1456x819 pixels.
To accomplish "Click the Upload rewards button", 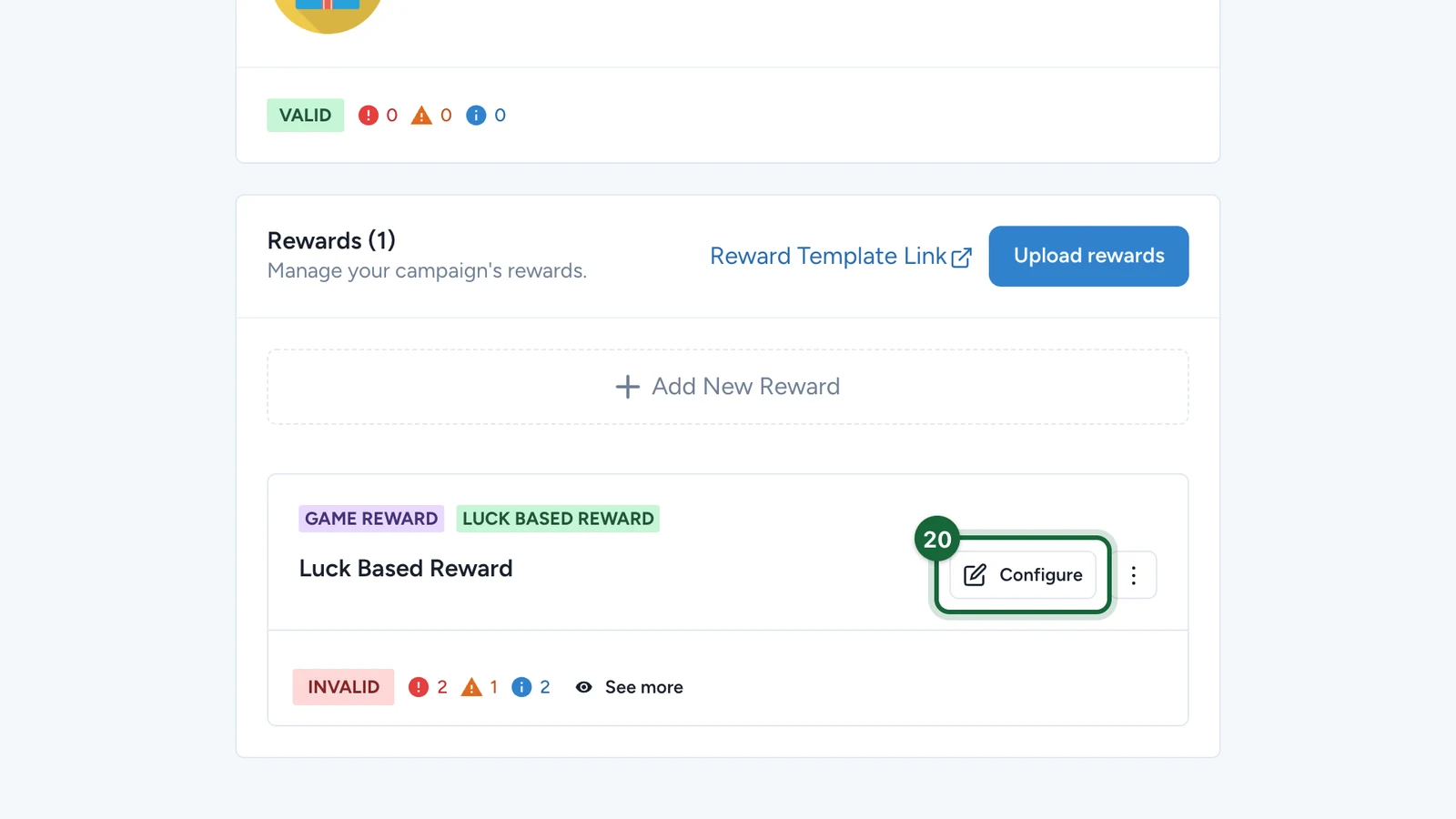I will point(1088,256).
